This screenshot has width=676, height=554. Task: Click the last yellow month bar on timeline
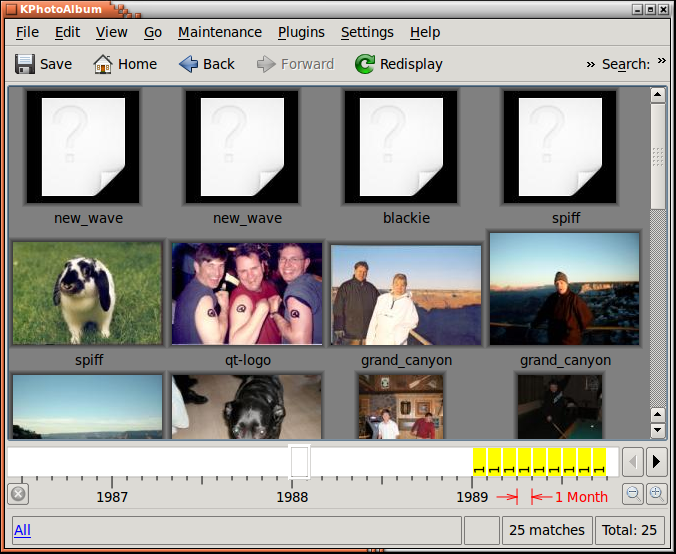(x=599, y=462)
